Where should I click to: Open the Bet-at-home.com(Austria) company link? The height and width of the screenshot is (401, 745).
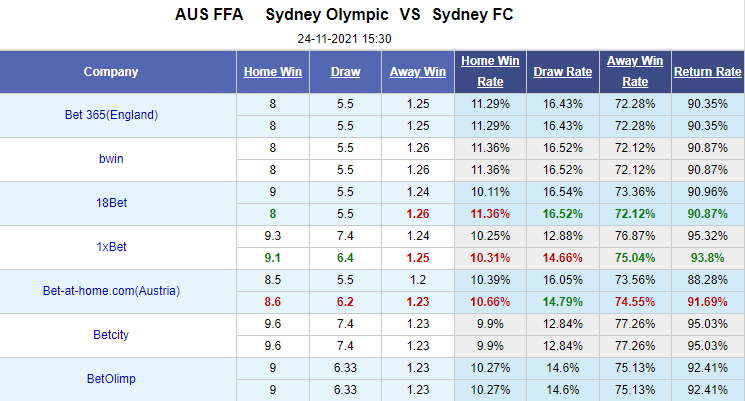(111, 291)
